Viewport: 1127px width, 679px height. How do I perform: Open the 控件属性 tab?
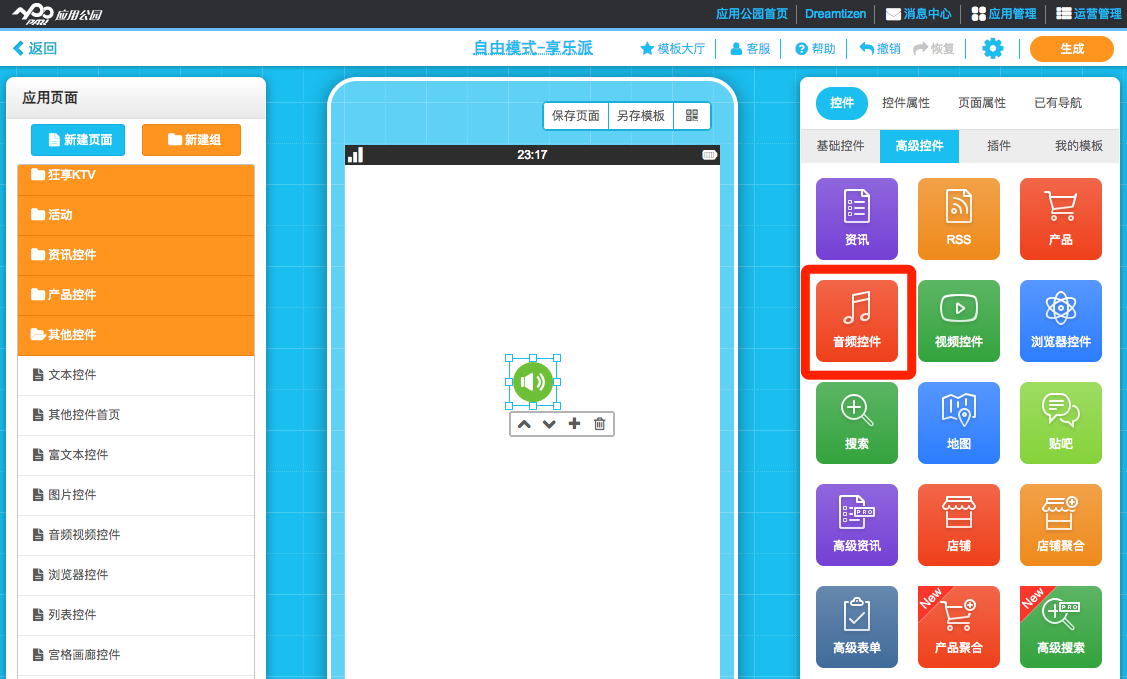906,103
